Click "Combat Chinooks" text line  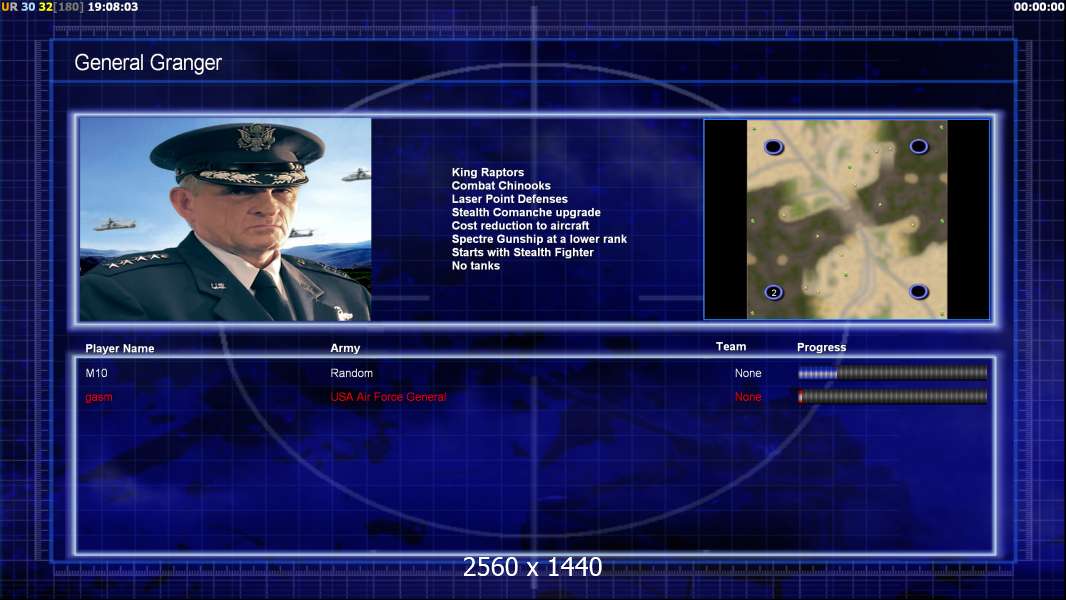click(501, 186)
